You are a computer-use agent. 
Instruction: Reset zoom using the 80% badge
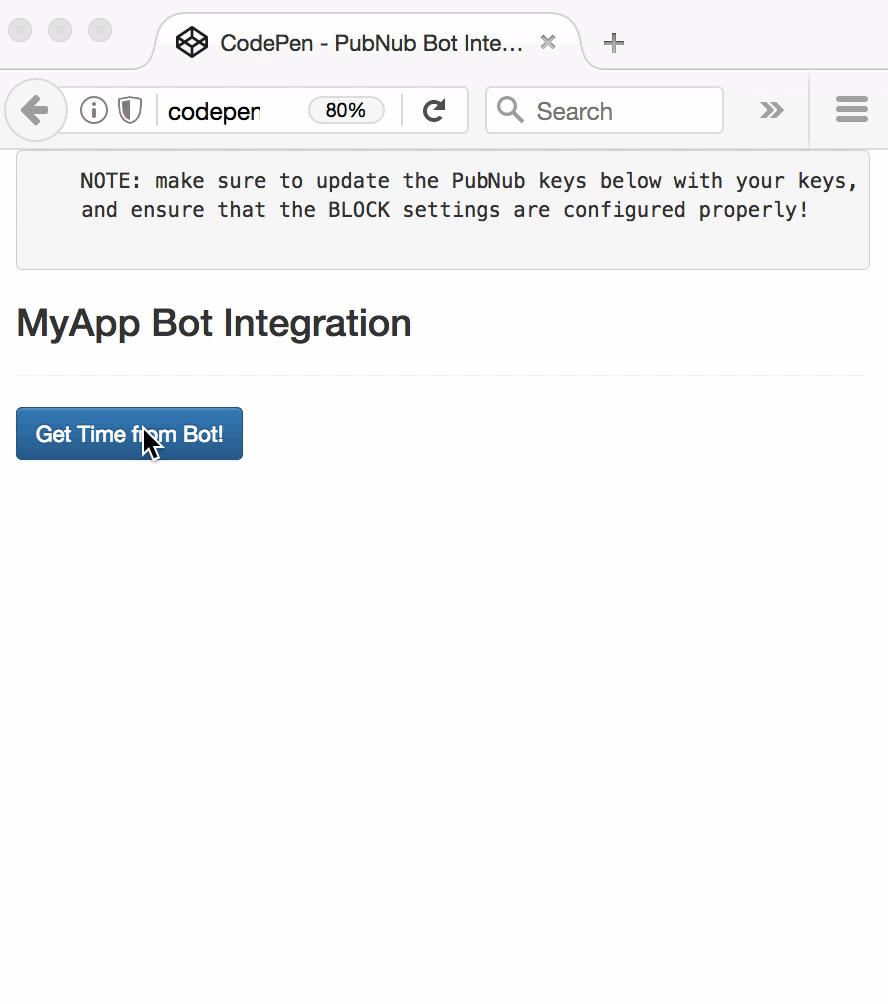[346, 110]
